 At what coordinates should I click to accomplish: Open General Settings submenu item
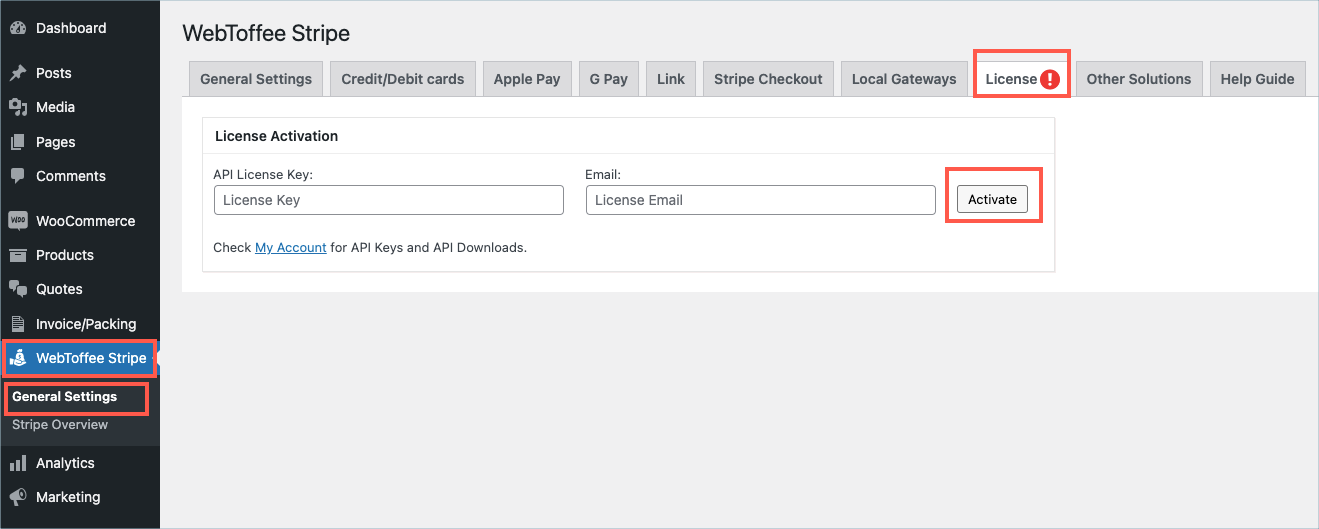(x=64, y=397)
